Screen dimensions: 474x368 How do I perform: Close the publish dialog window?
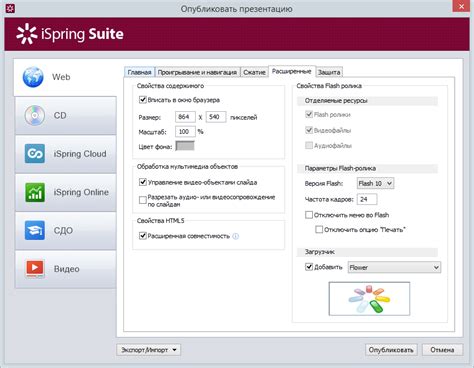(x=461, y=6)
